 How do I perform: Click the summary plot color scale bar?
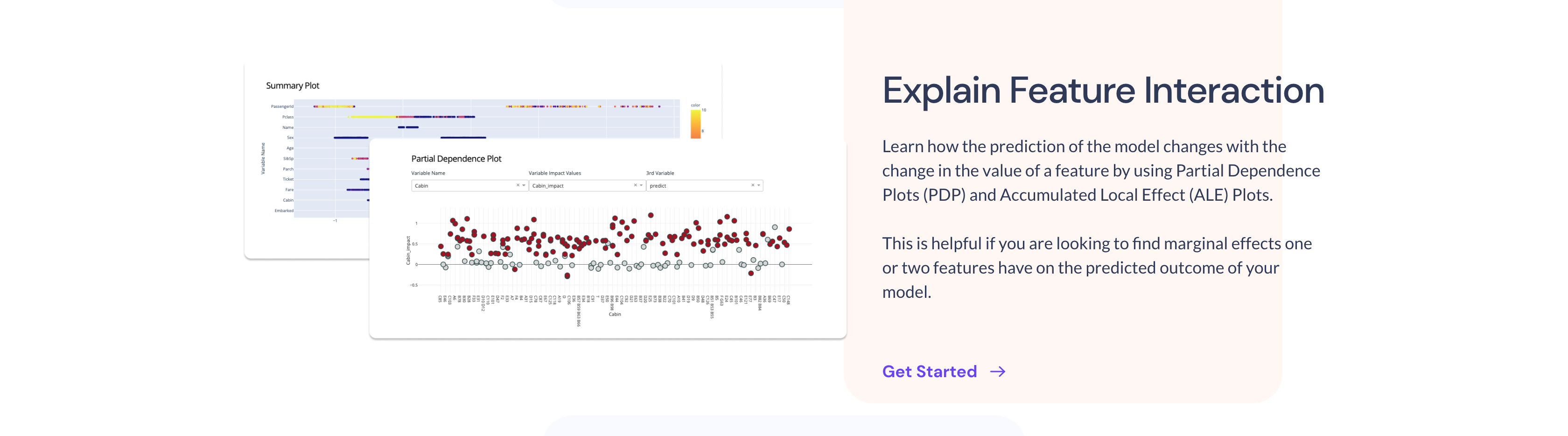695,124
